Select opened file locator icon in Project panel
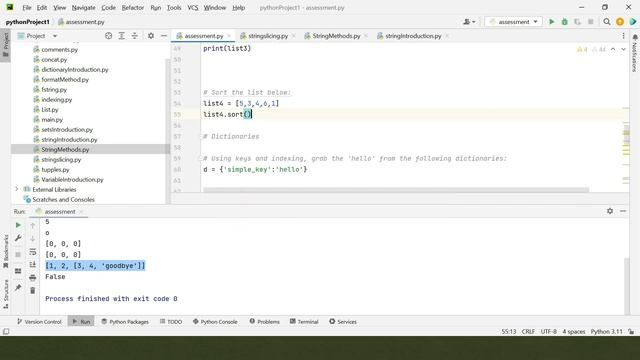640x360 pixels. coord(109,36)
